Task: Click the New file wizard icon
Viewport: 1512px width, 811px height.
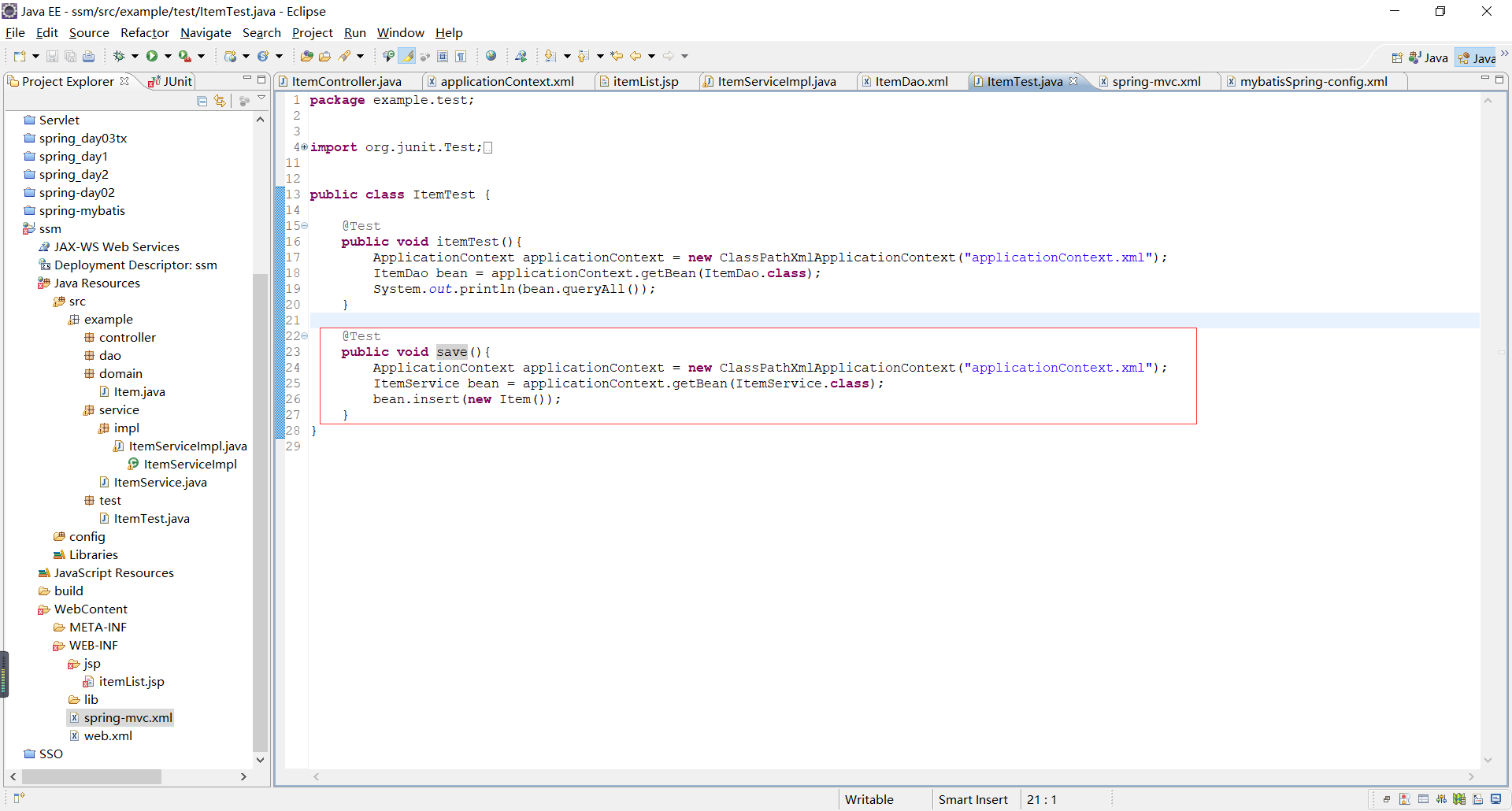Action: click(x=20, y=56)
